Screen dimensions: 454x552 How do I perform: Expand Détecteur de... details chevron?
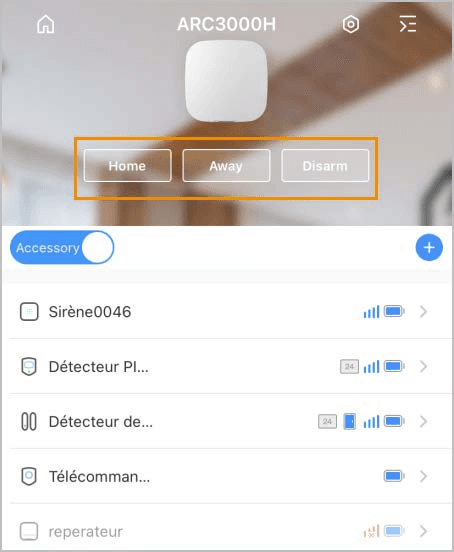(x=424, y=421)
